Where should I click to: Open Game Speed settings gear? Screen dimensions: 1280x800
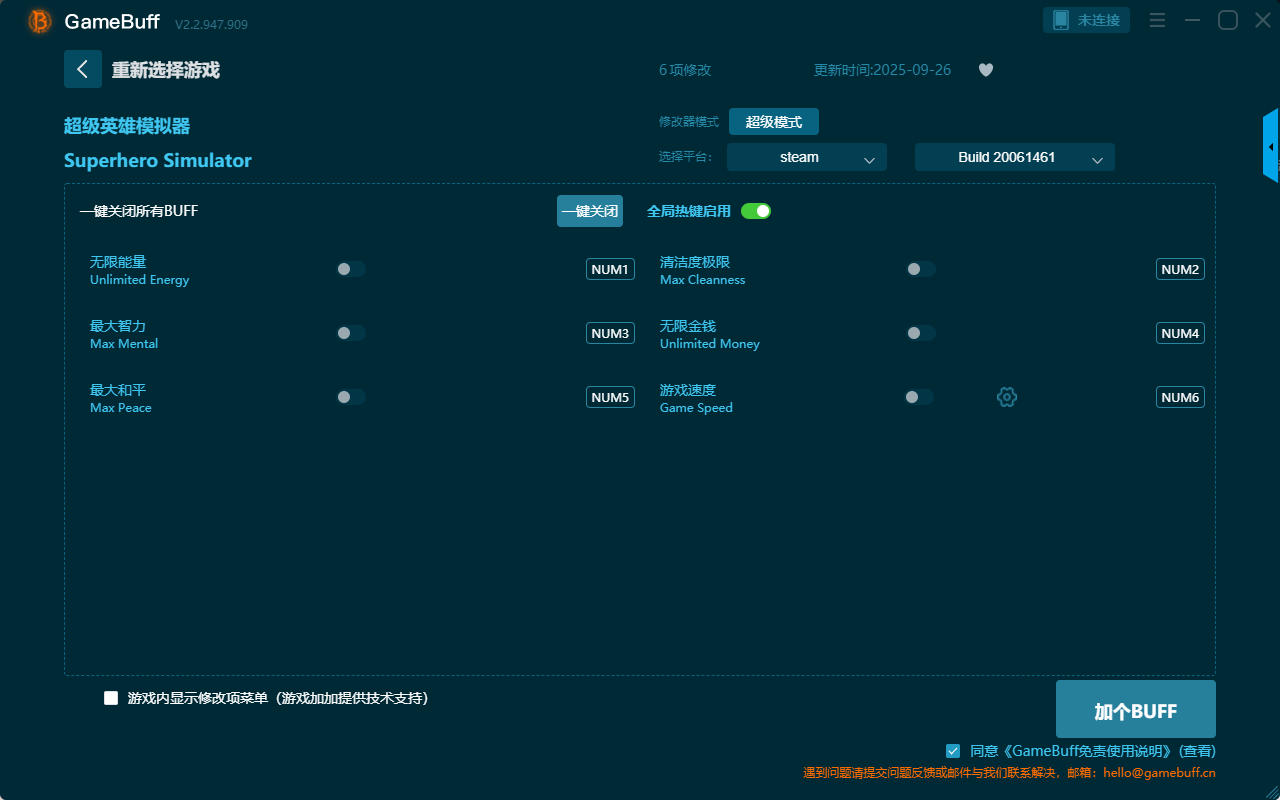click(x=1007, y=397)
